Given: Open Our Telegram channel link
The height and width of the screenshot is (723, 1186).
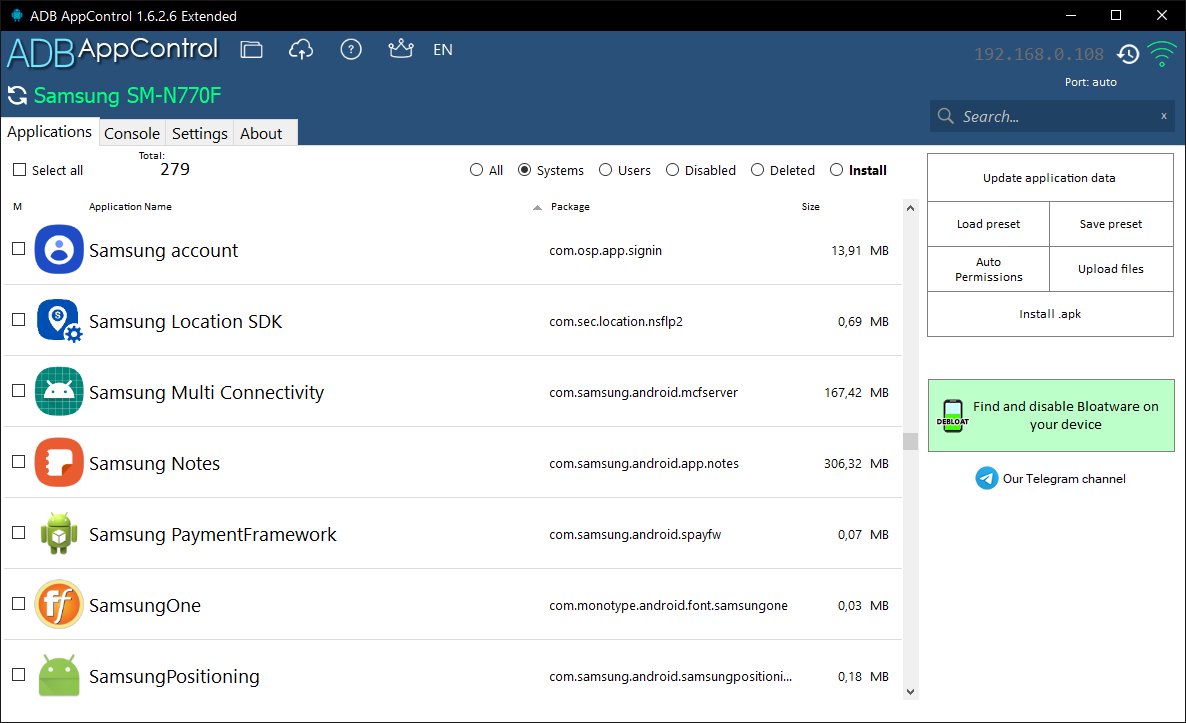Looking at the screenshot, I should [x=1064, y=479].
